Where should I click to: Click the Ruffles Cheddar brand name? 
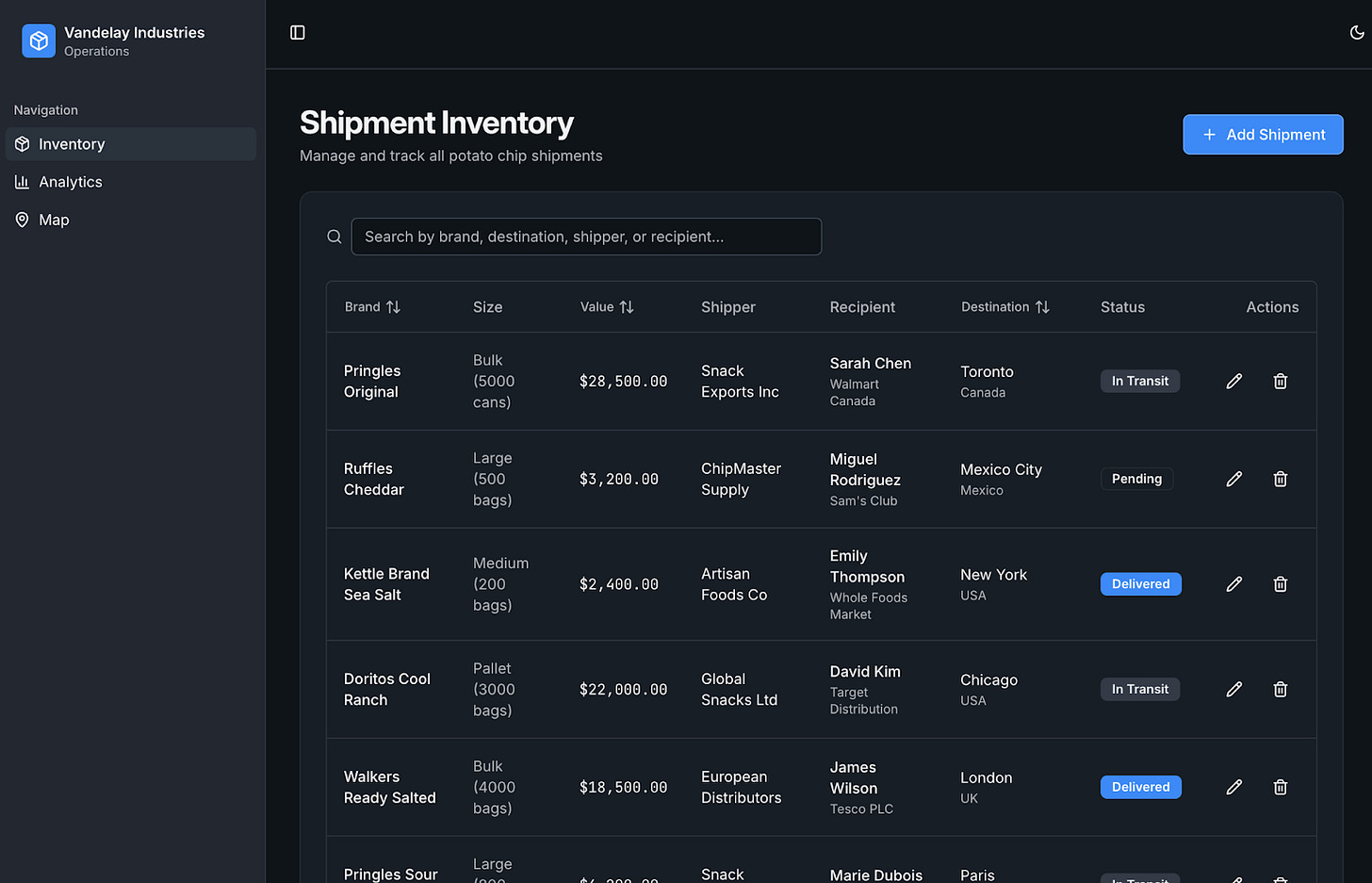(x=374, y=480)
